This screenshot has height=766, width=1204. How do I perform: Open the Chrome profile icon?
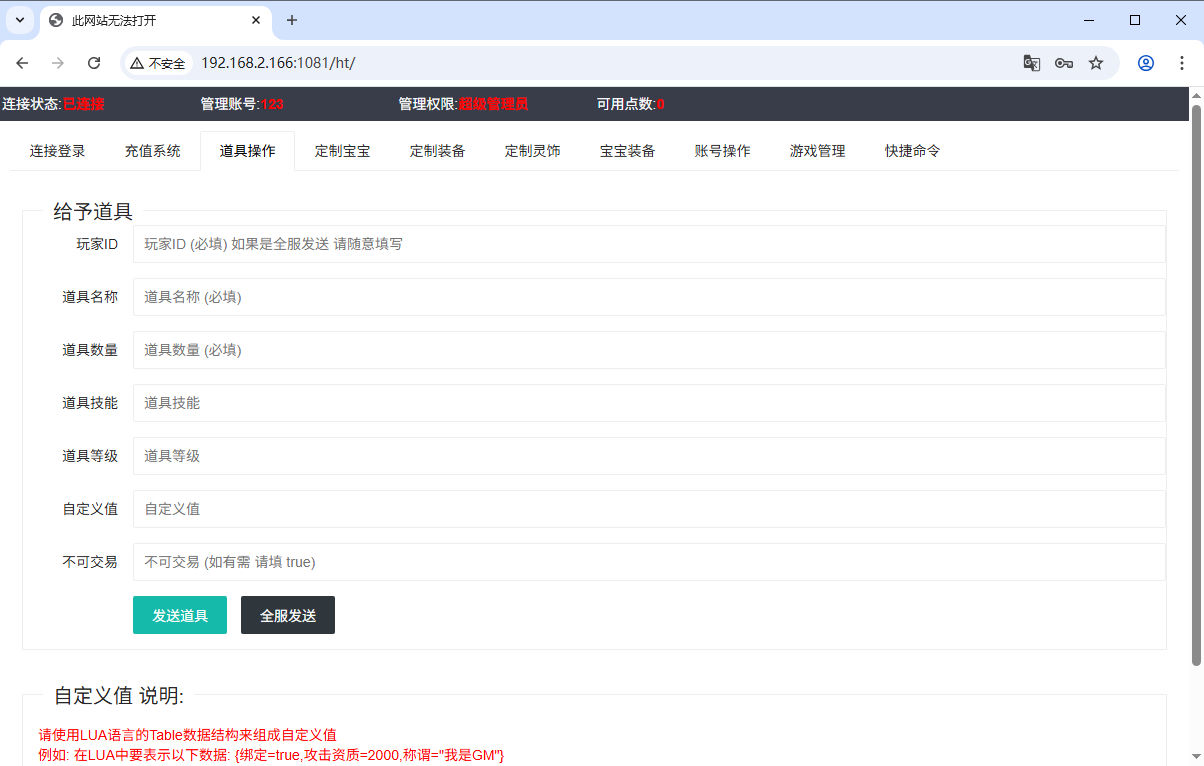point(1146,63)
